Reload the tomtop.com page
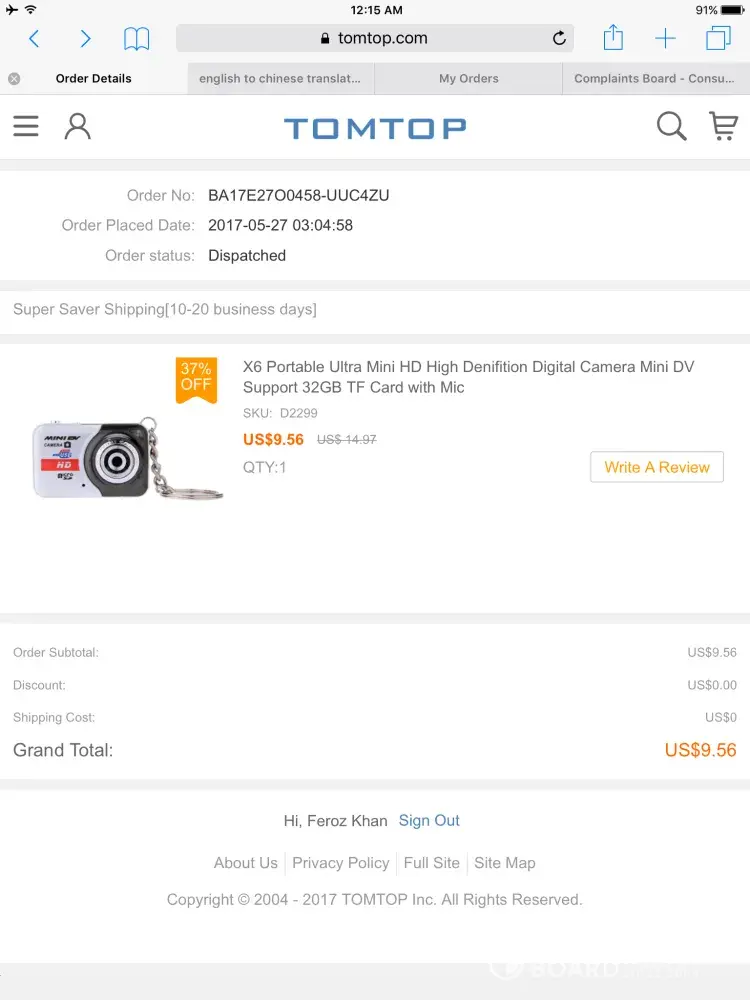 click(x=559, y=39)
